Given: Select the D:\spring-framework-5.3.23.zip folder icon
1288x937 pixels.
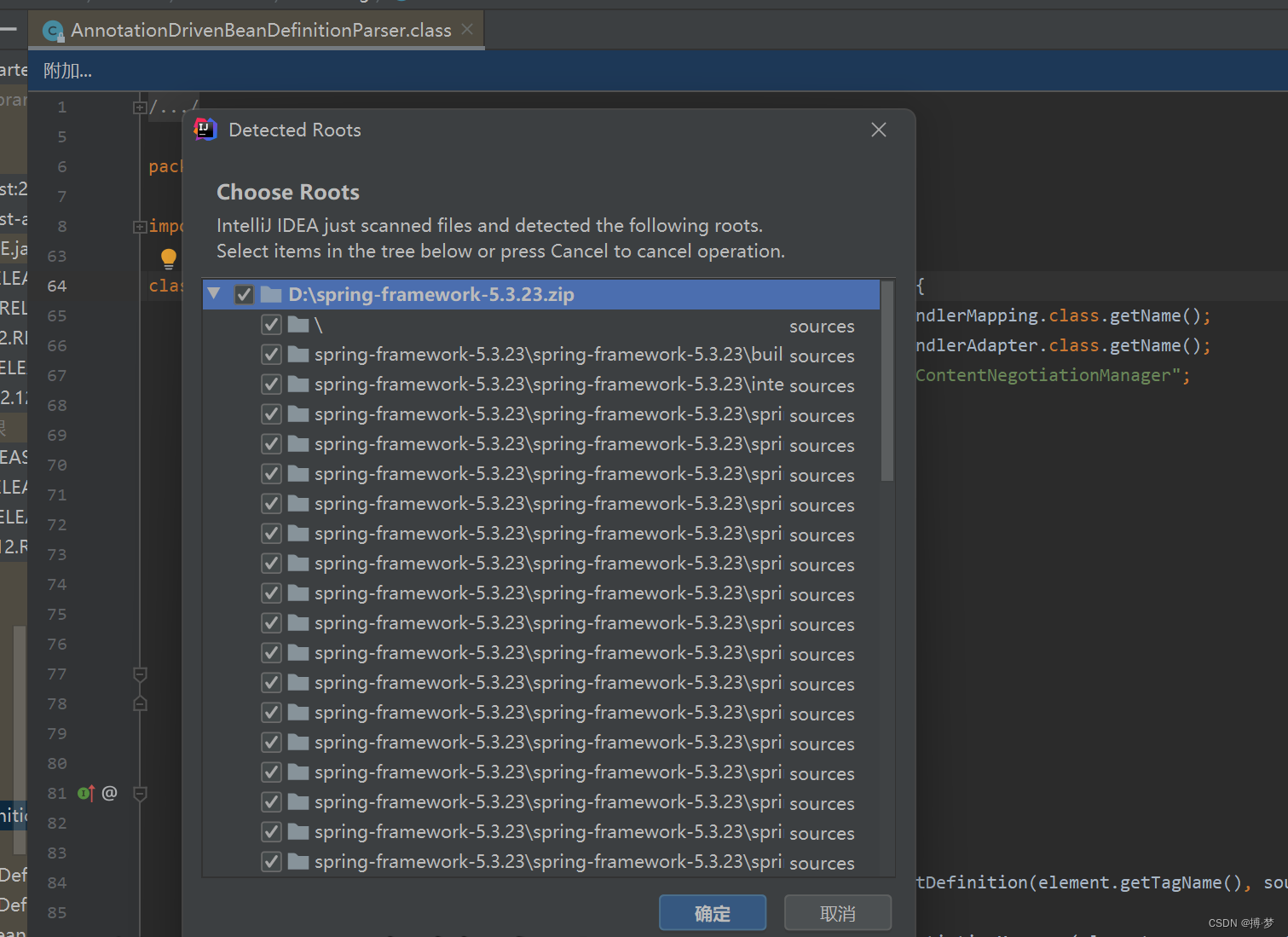Looking at the screenshot, I should 271,294.
